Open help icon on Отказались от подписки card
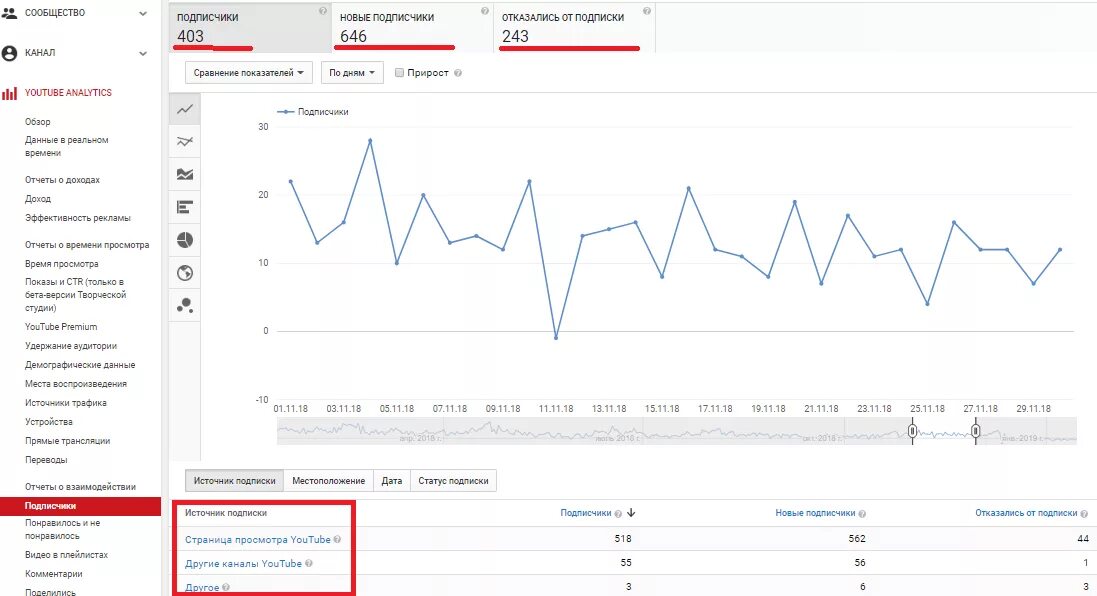1097x596 pixels. coord(646,10)
